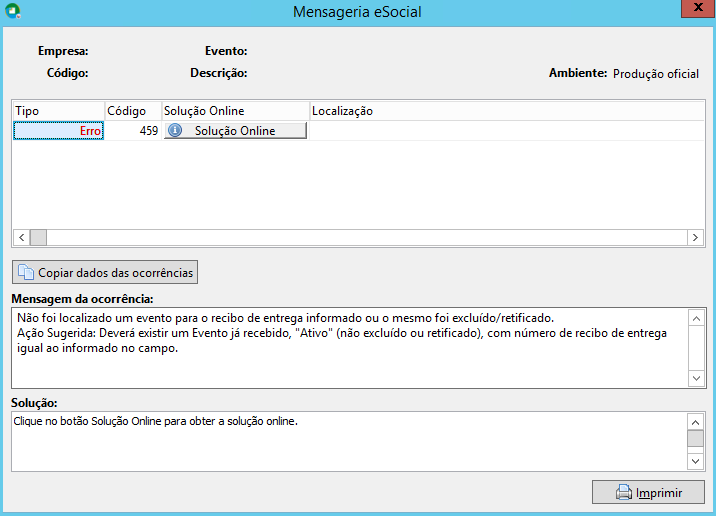
Task: Click inside the Solução text box
Action: 349,442
